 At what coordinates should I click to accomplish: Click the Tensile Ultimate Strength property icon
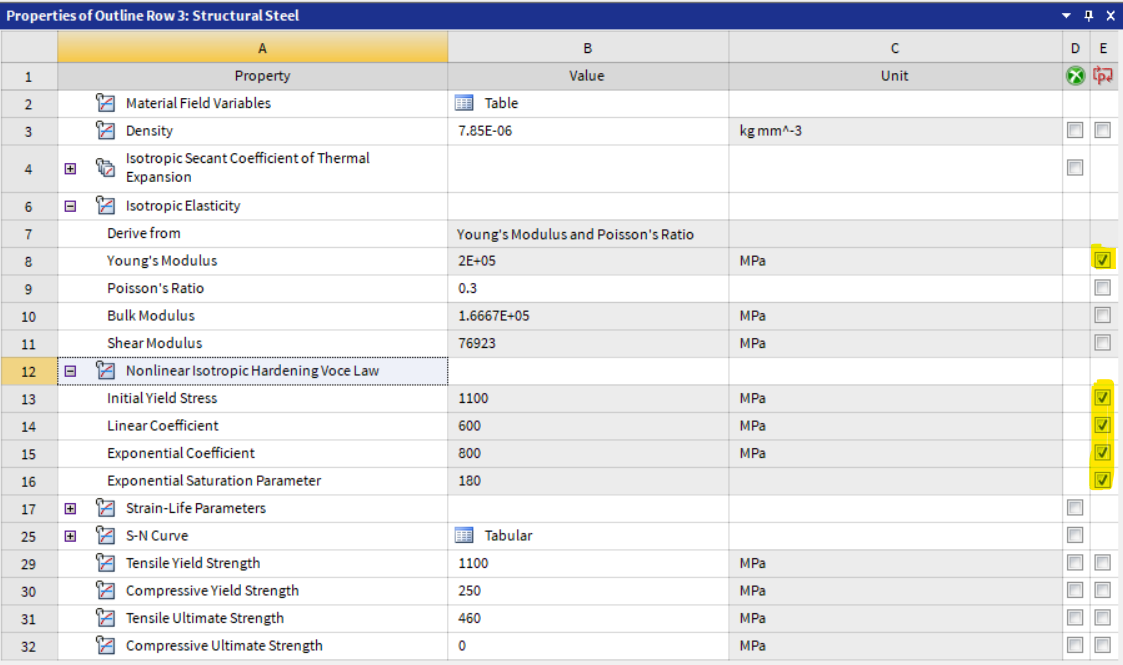point(105,618)
